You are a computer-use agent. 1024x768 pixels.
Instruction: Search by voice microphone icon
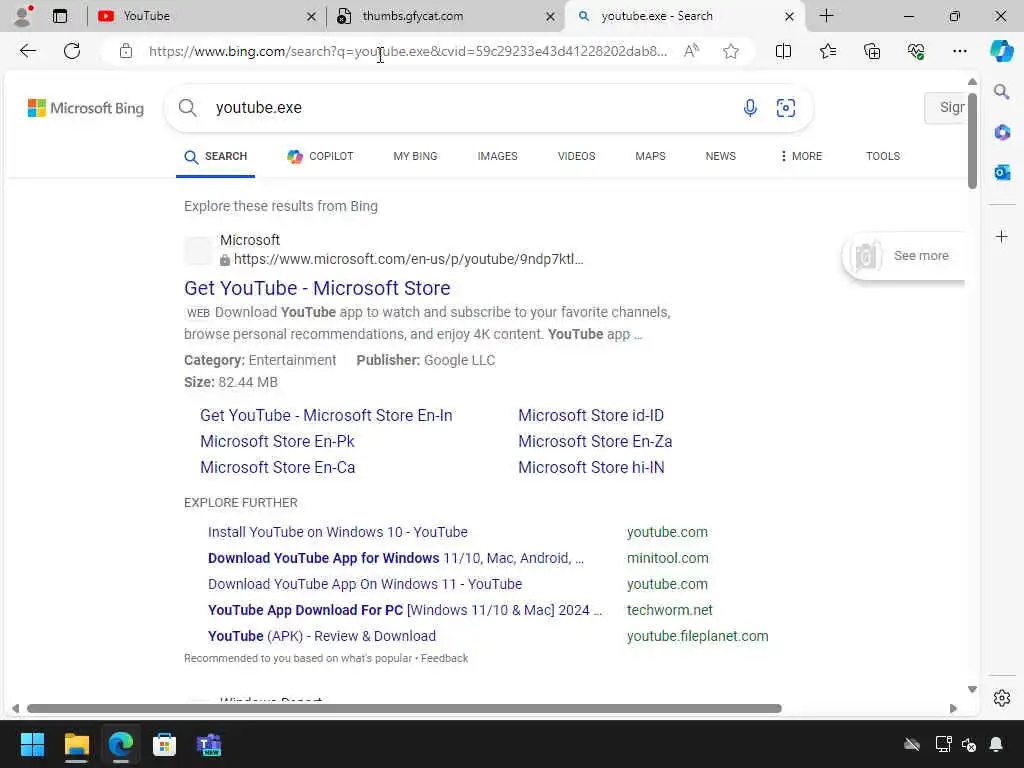750,108
